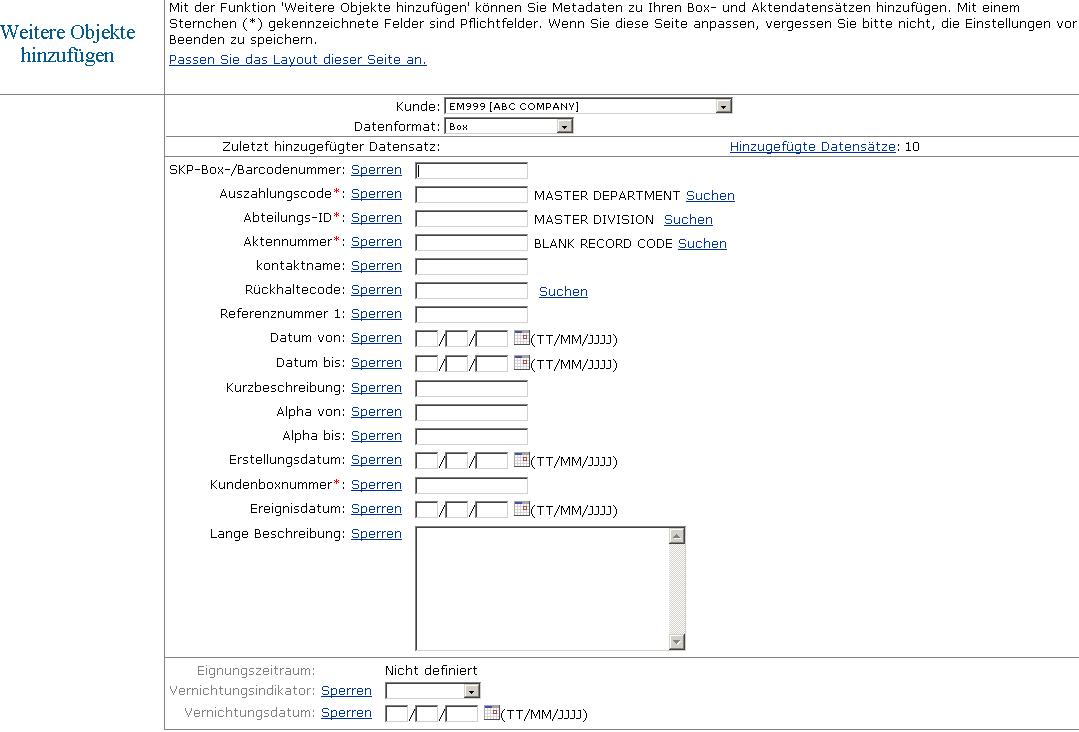Open the calendar picker for Datum bis
Image resolution: width=1079 pixels, height=732 pixels.
(522, 362)
